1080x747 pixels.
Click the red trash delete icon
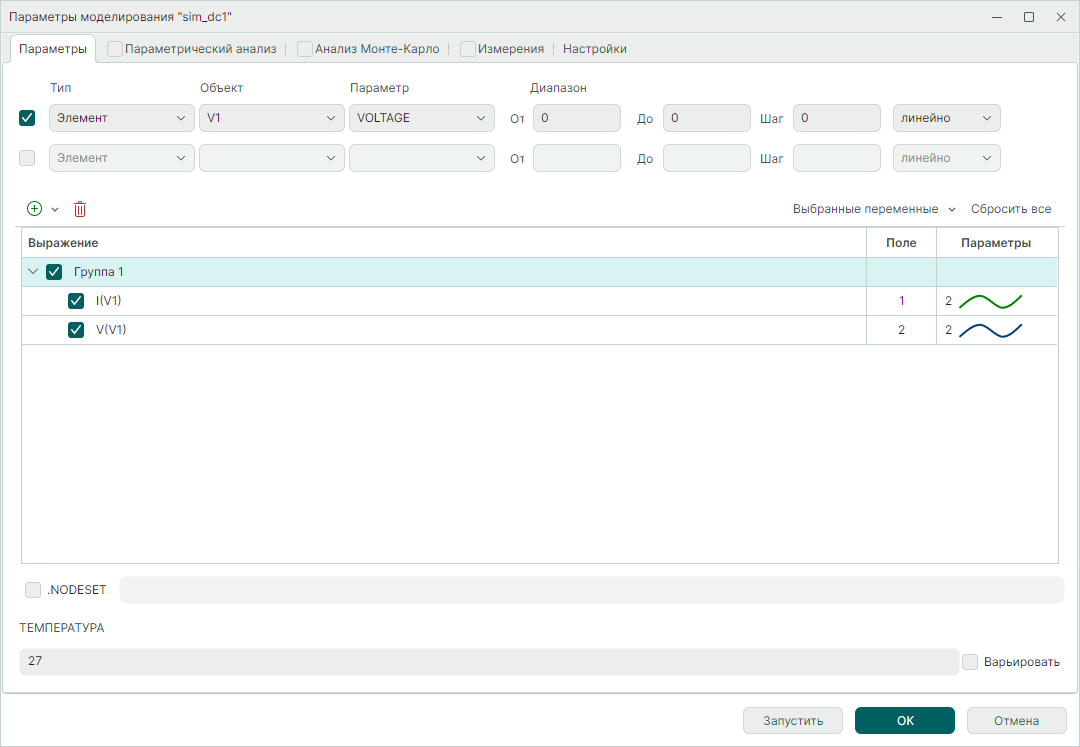pyautogui.click(x=80, y=209)
